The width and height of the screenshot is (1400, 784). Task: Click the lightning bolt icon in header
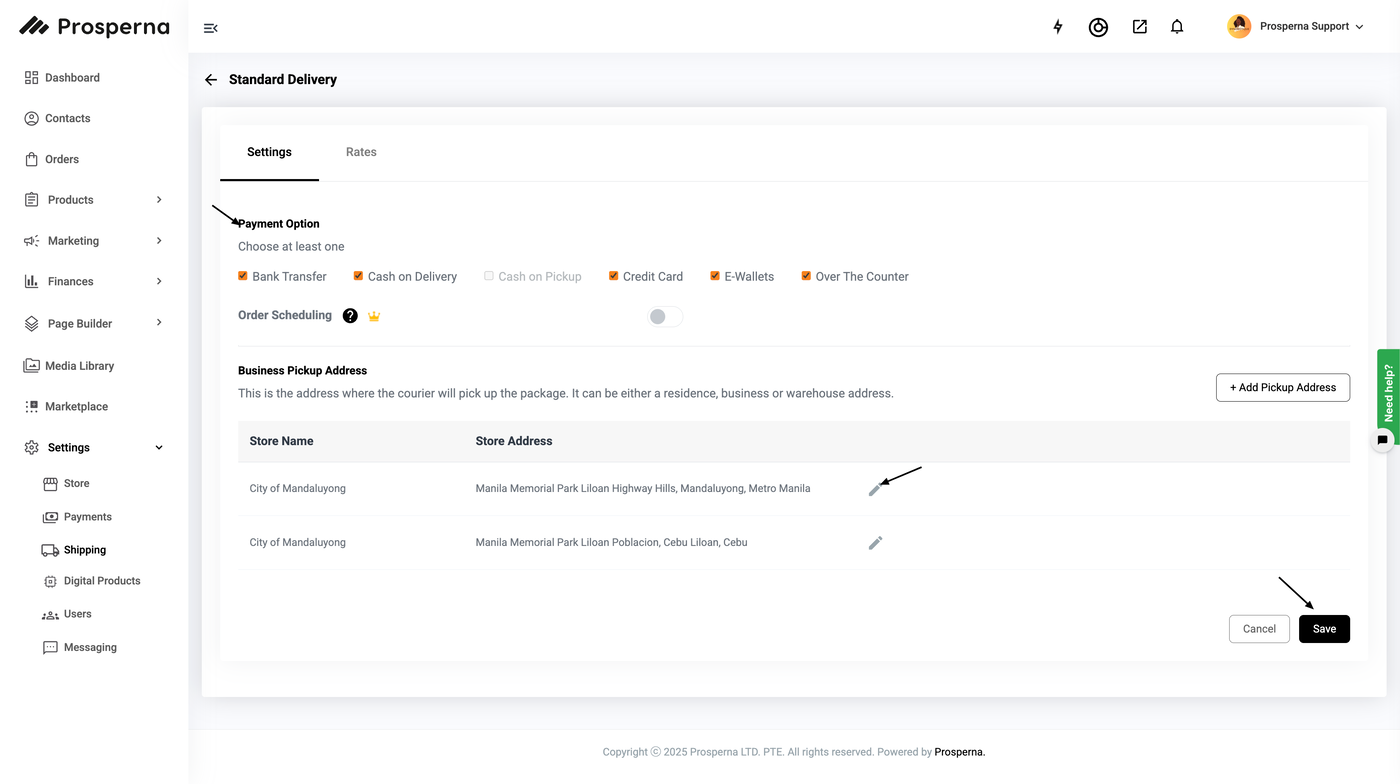[x=1058, y=27]
